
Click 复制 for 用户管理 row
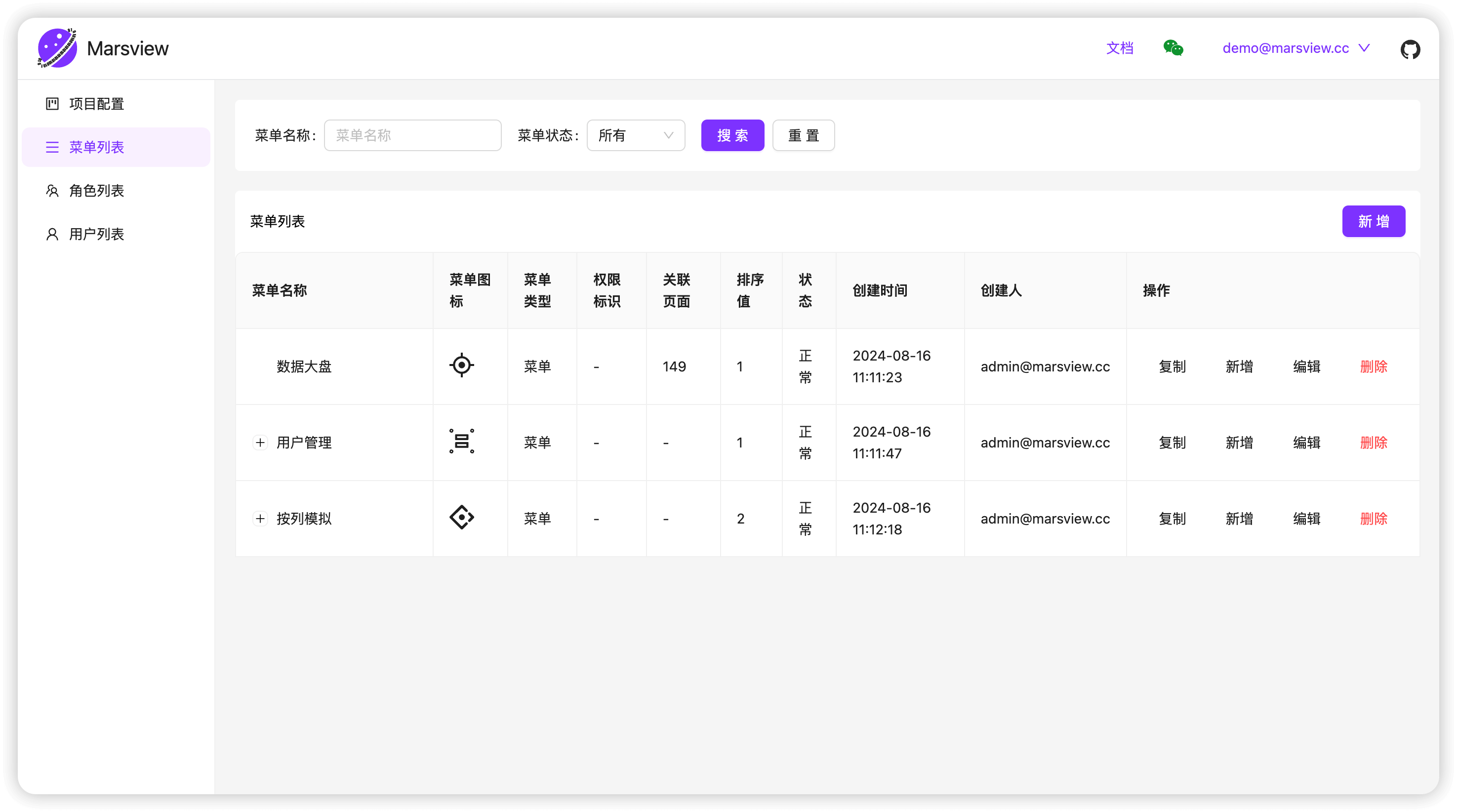(x=1172, y=442)
